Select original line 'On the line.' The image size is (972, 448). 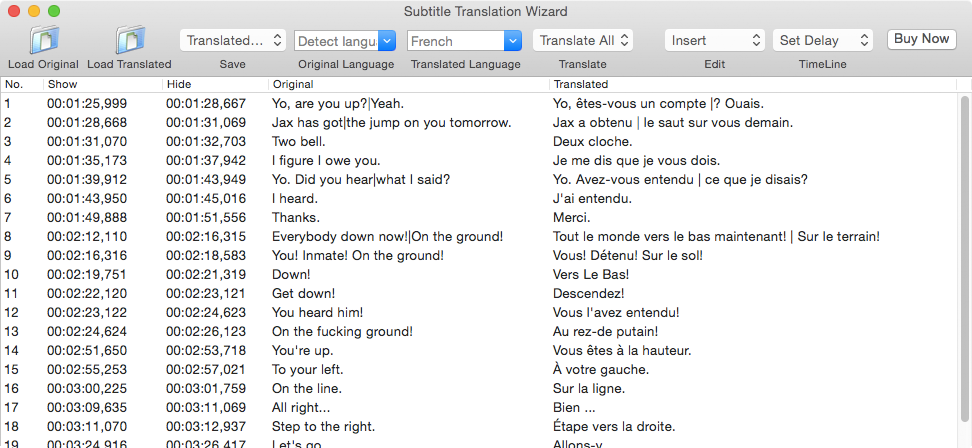pos(307,389)
